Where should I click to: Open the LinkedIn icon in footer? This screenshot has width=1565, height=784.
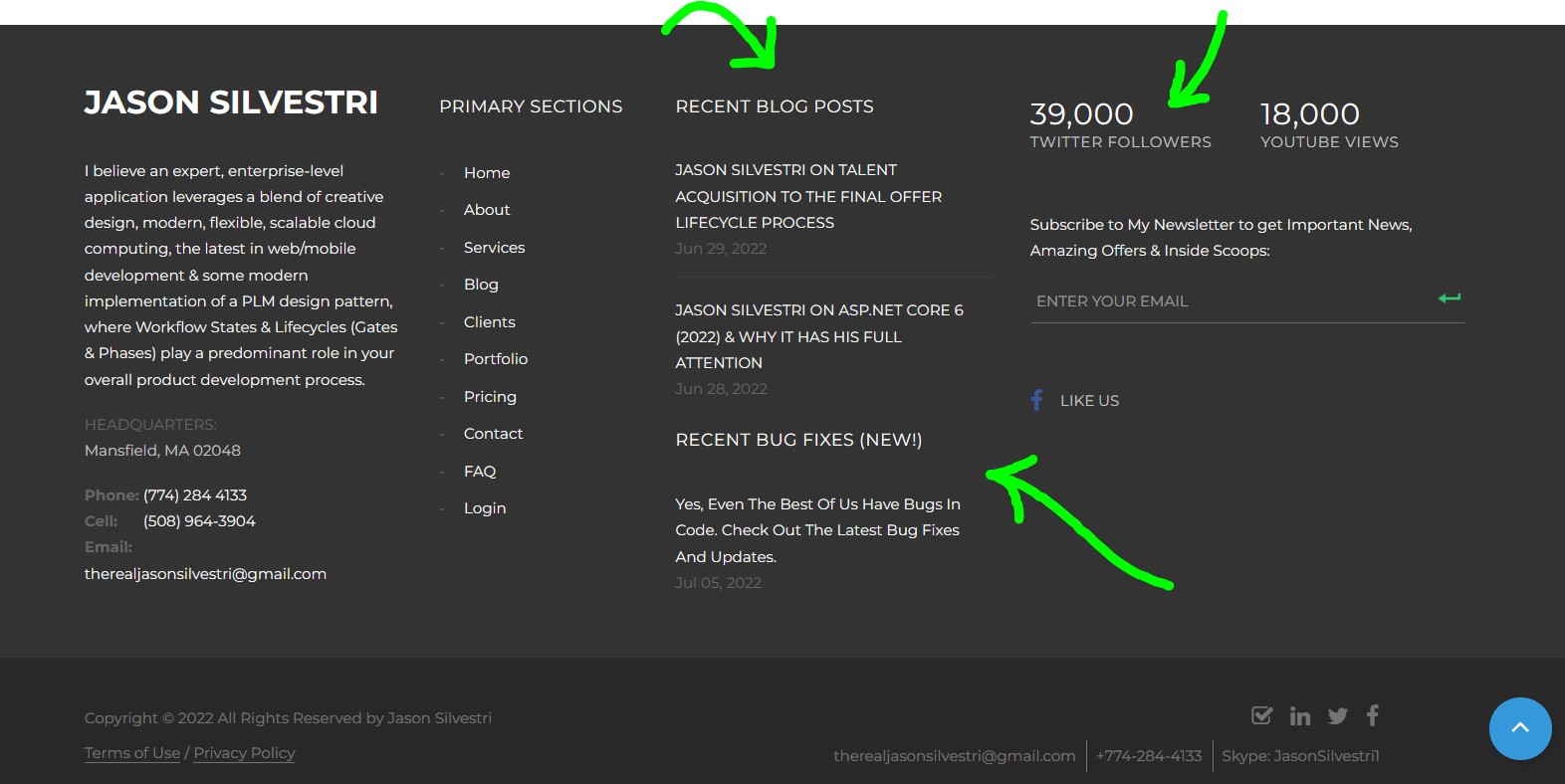pos(1299,716)
